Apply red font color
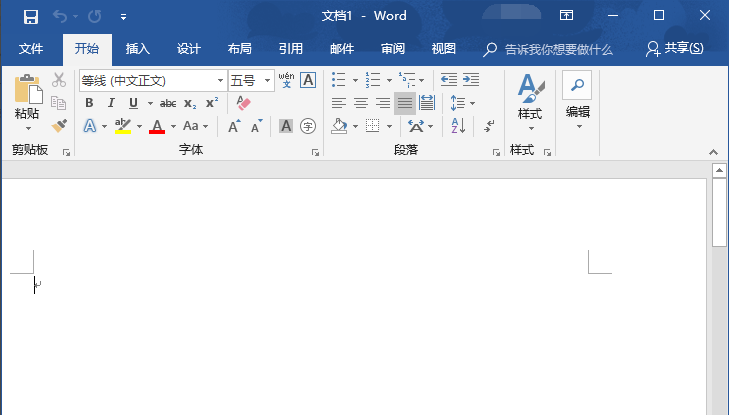This screenshot has width=729, height=415. 157,126
